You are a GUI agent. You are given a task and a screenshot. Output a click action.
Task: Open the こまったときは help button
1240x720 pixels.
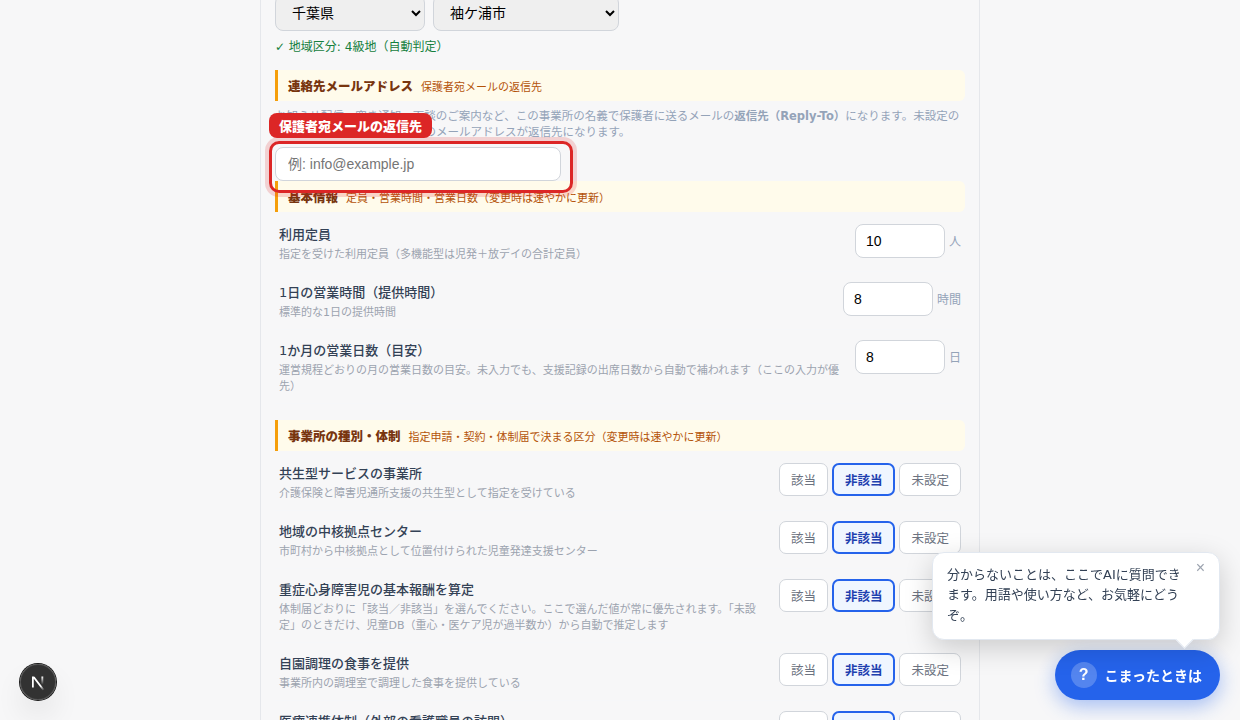click(x=1137, y=675)
